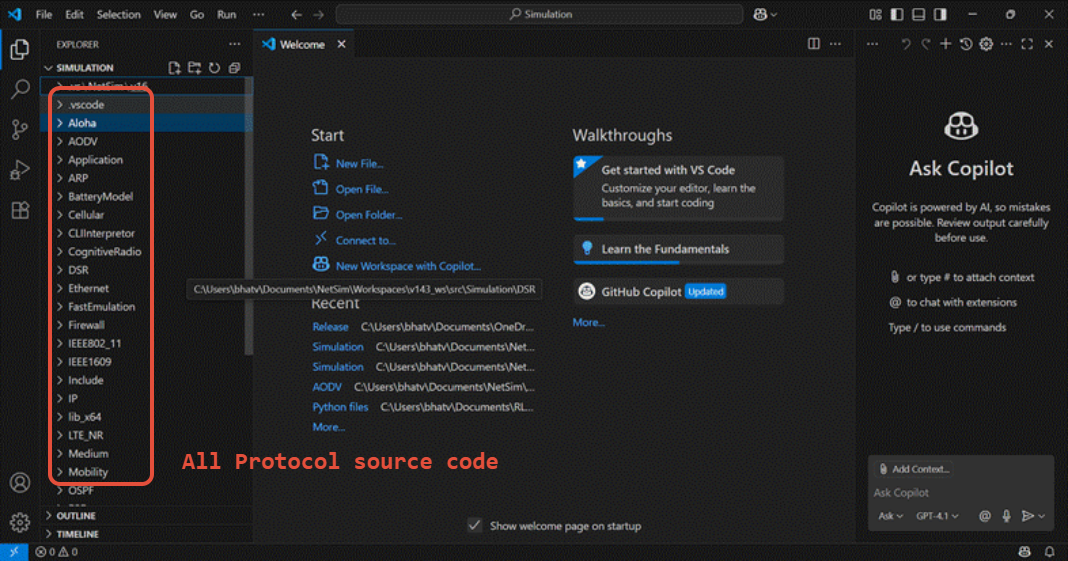Open the File menu

tap(44, 14)
